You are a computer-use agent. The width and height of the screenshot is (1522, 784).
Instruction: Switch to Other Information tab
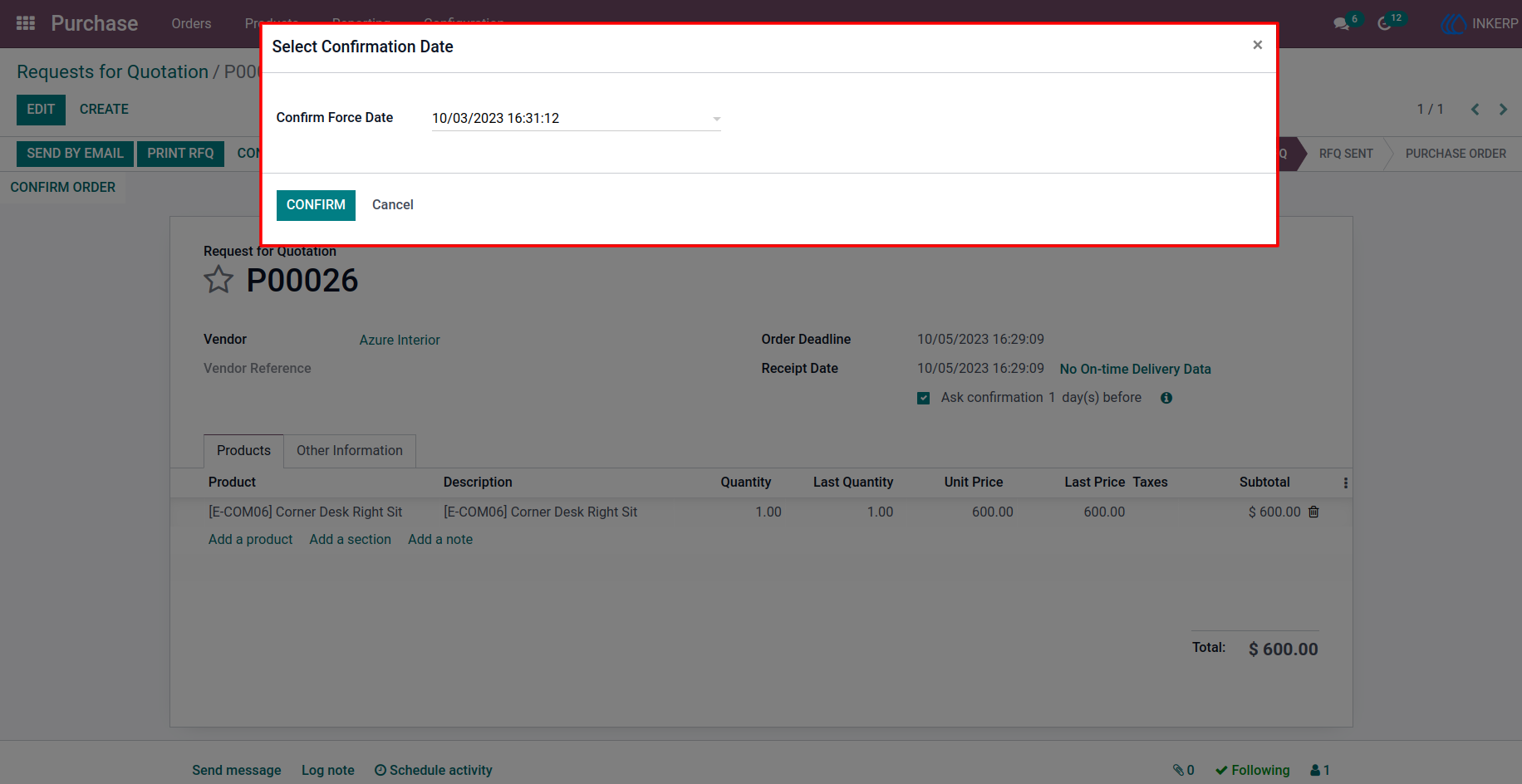pos(350,450)
